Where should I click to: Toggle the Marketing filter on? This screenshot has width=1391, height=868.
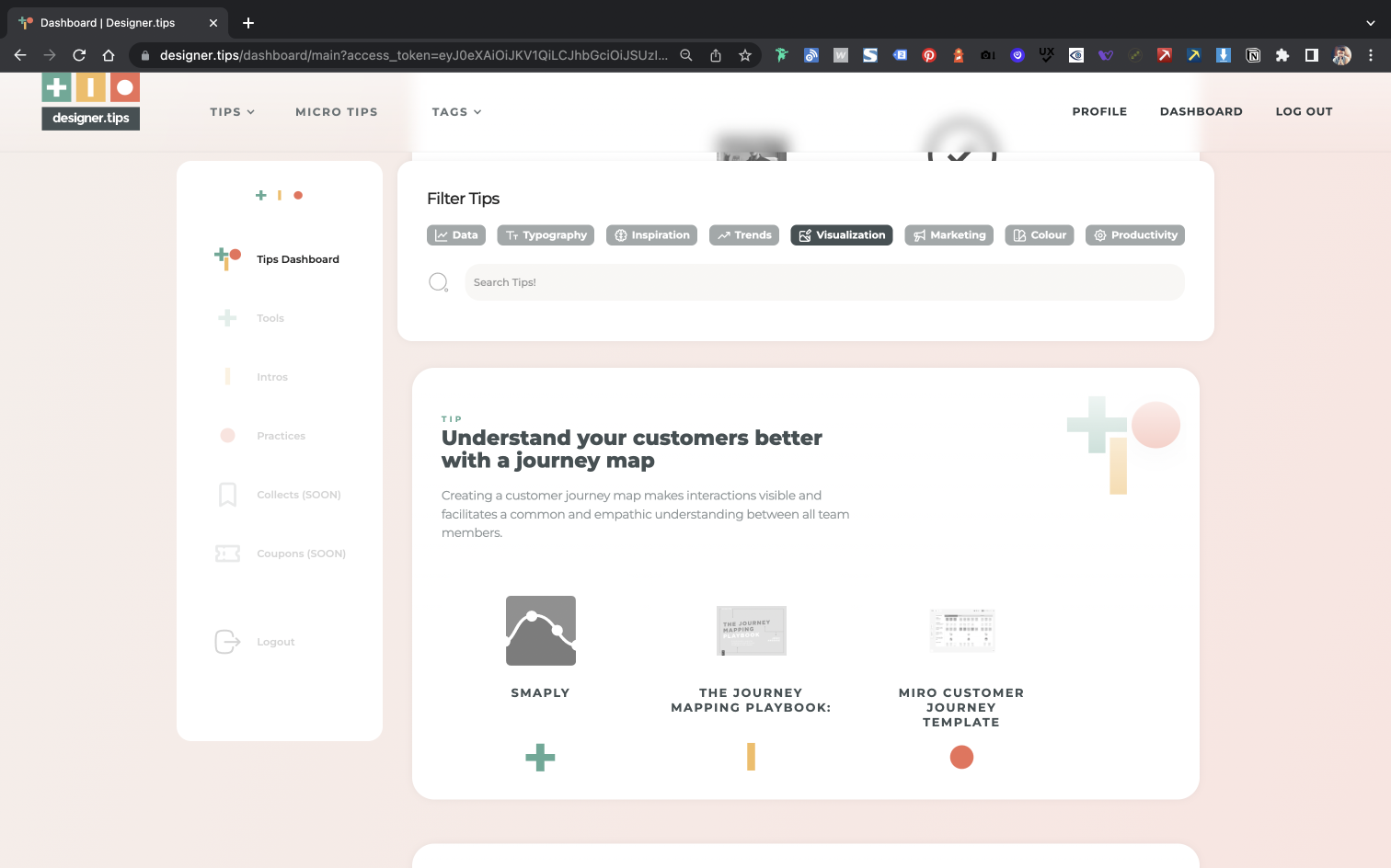948,234
